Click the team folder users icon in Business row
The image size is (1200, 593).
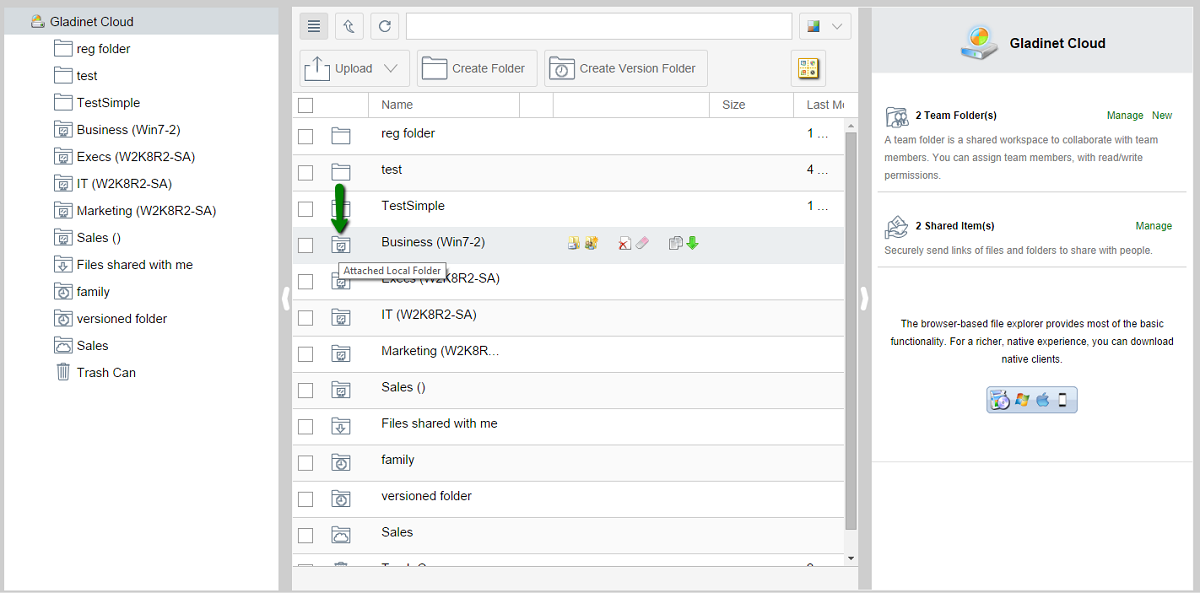591,243
